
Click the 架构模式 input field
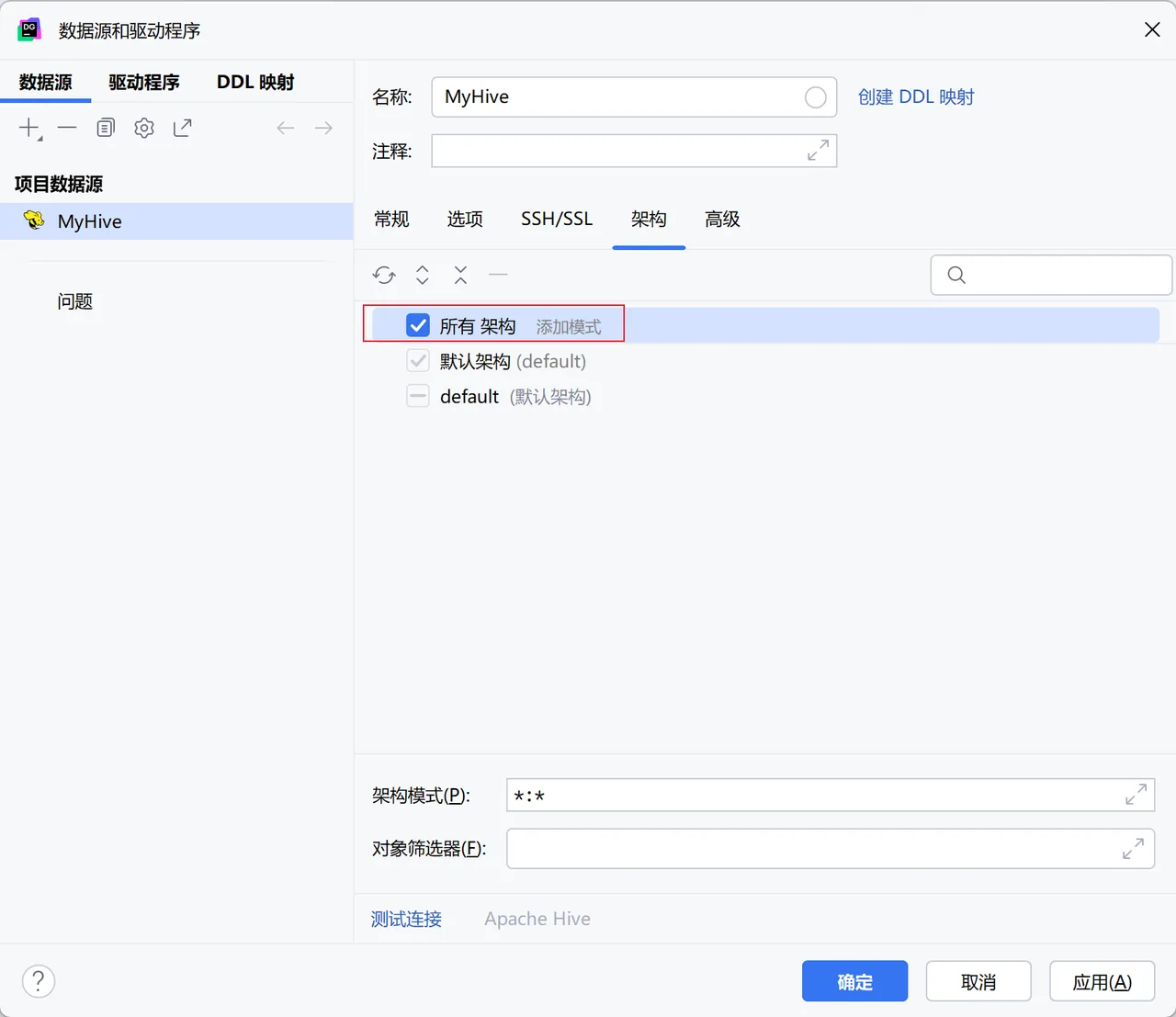click(x=831, y=796)
